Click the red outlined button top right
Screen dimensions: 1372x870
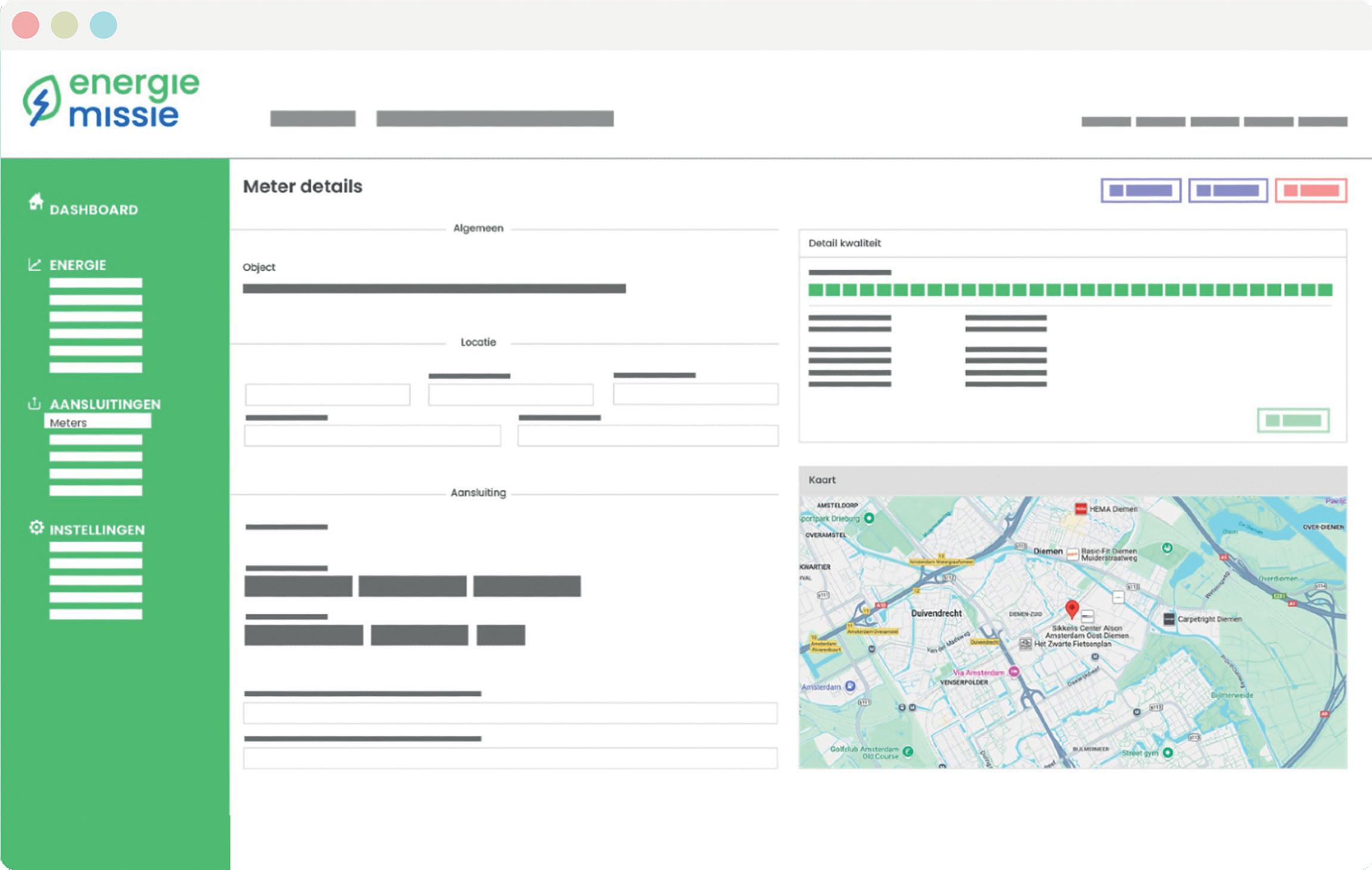1311,191
